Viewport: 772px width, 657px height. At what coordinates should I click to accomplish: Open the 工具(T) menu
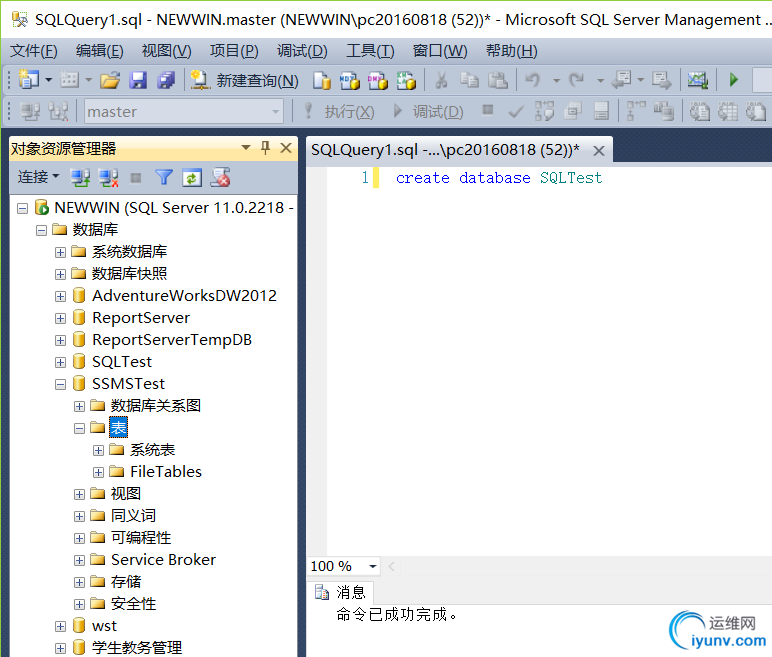[370, 51]
